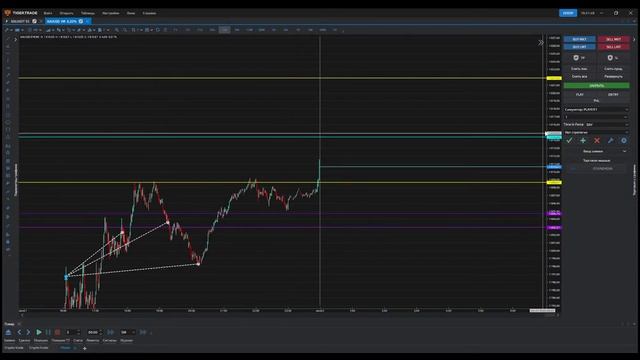Click the player speed input field
This screenshot has height=360, width=640.
[x=72, y=332]
